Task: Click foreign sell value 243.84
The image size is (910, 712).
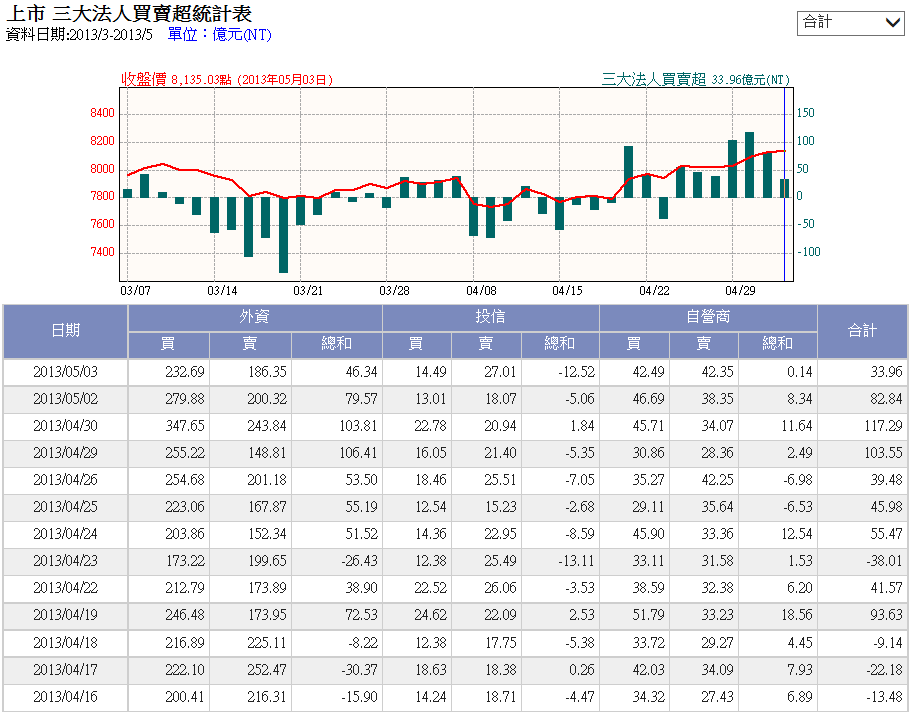Action: tap(267, 426)
